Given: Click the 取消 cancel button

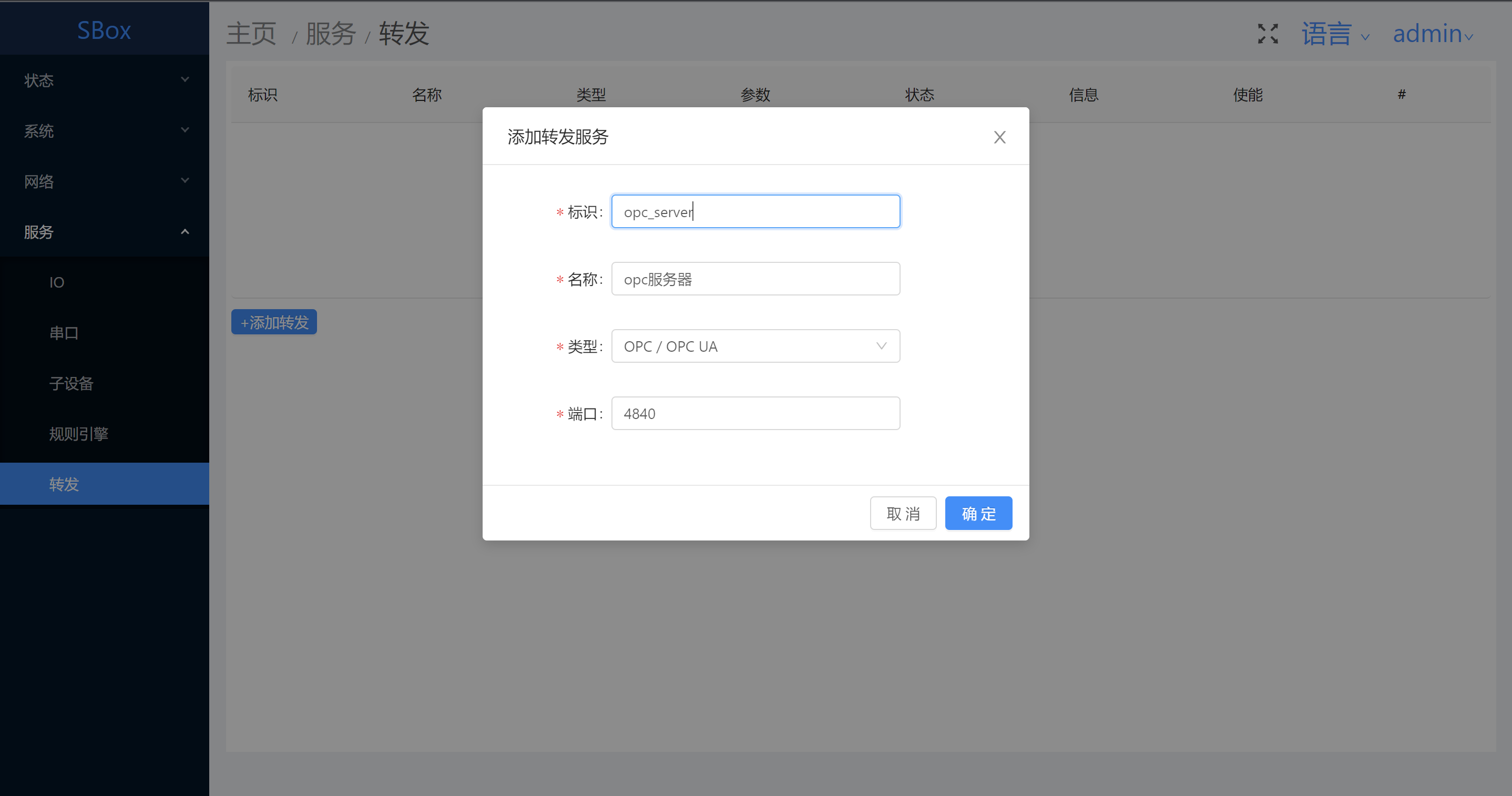Looking at the screenshot, I should click(903, 514).
